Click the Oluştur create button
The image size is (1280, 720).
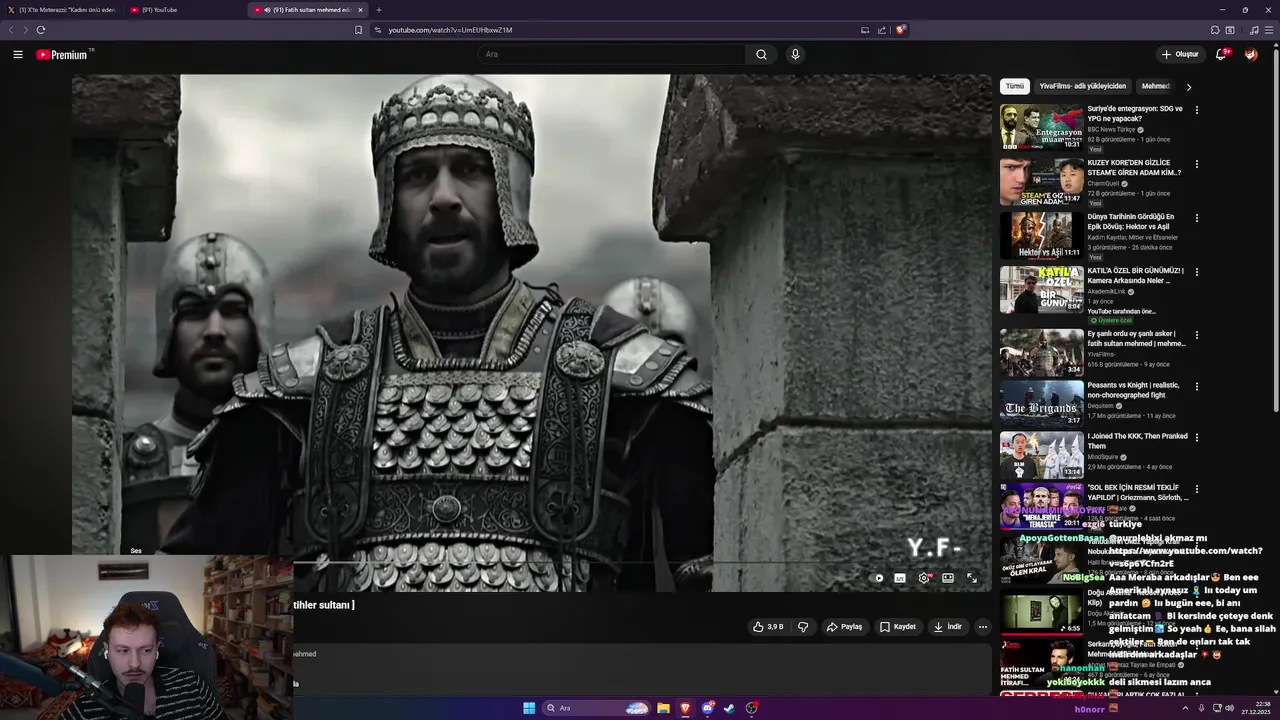pos(1180,54)
